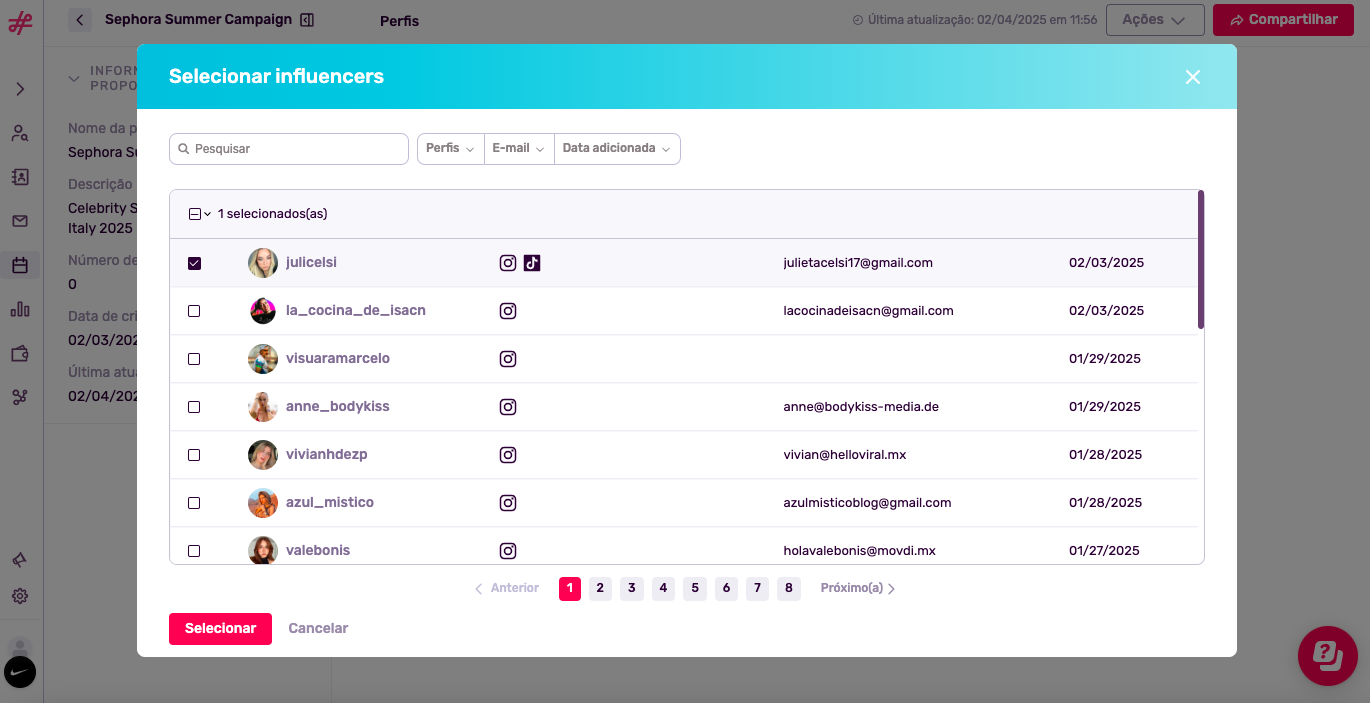
Task: Uncheck the julicelsi checkbox
Action: pos(194,263)
